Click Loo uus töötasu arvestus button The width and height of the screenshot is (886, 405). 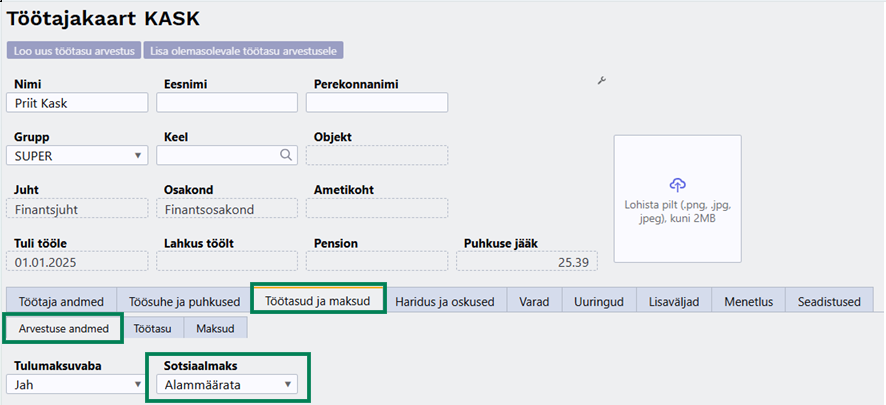pos(73,50)
